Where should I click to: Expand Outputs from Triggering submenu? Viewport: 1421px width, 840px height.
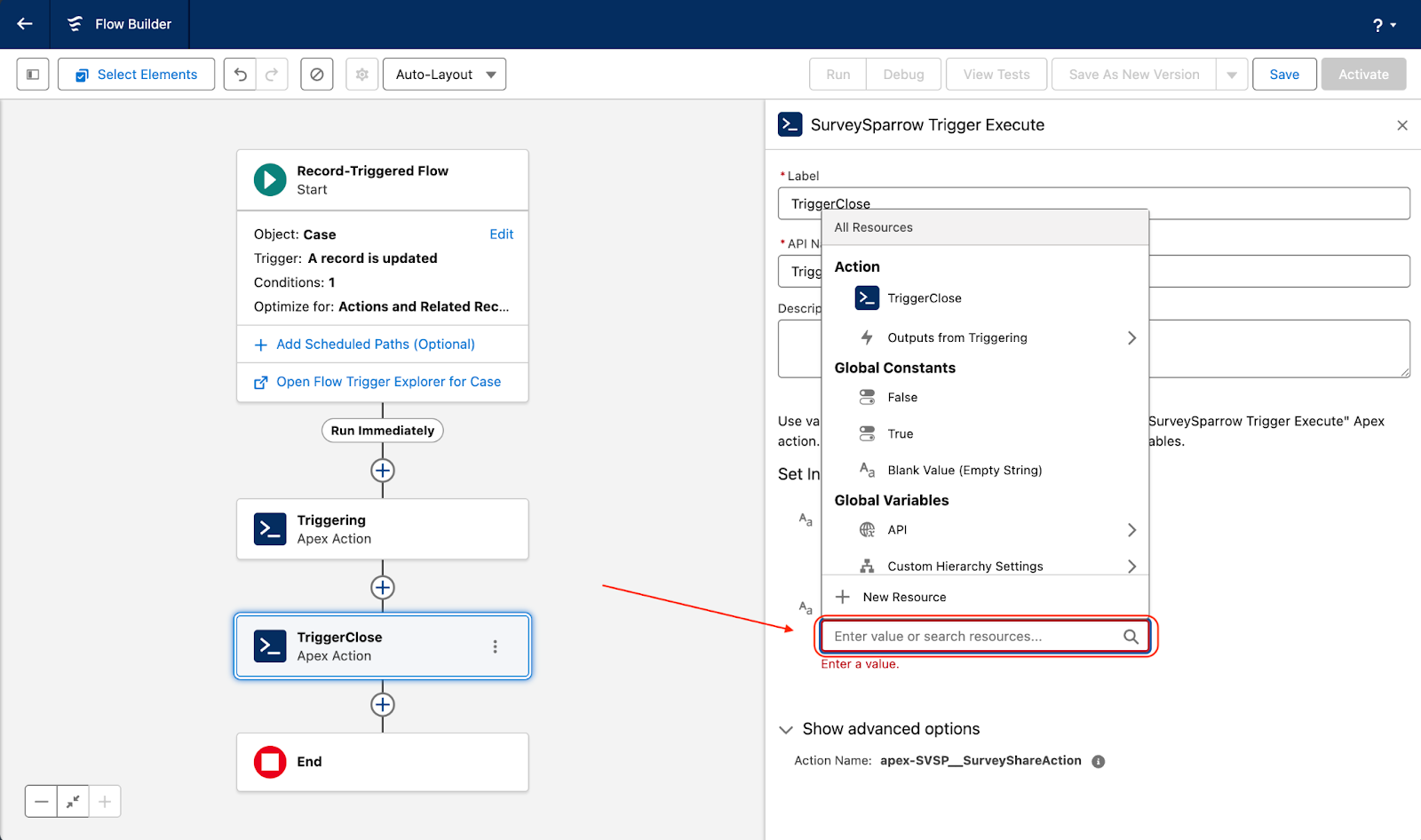pos(1131,337)
